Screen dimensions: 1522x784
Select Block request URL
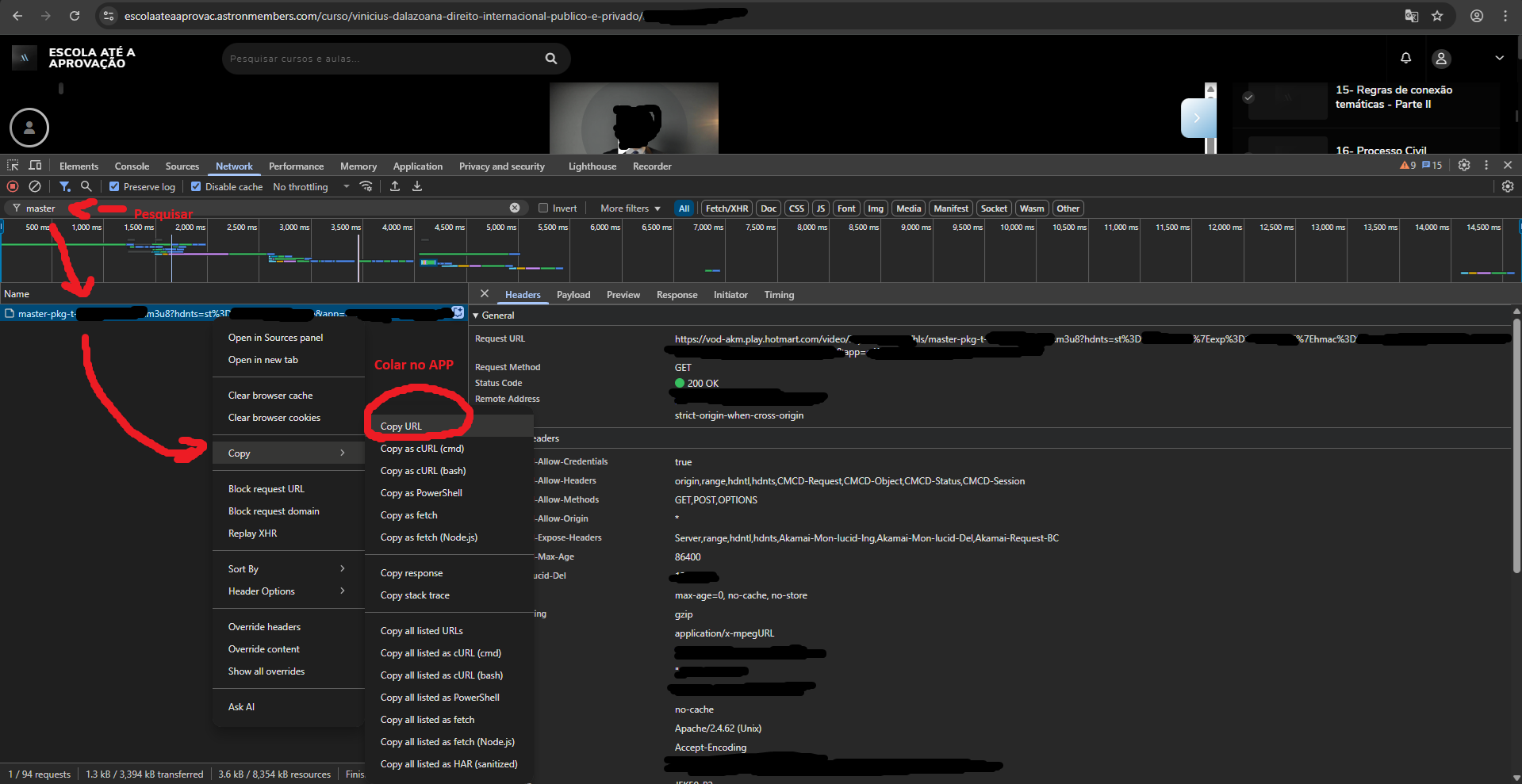click(x=288, y=489)
